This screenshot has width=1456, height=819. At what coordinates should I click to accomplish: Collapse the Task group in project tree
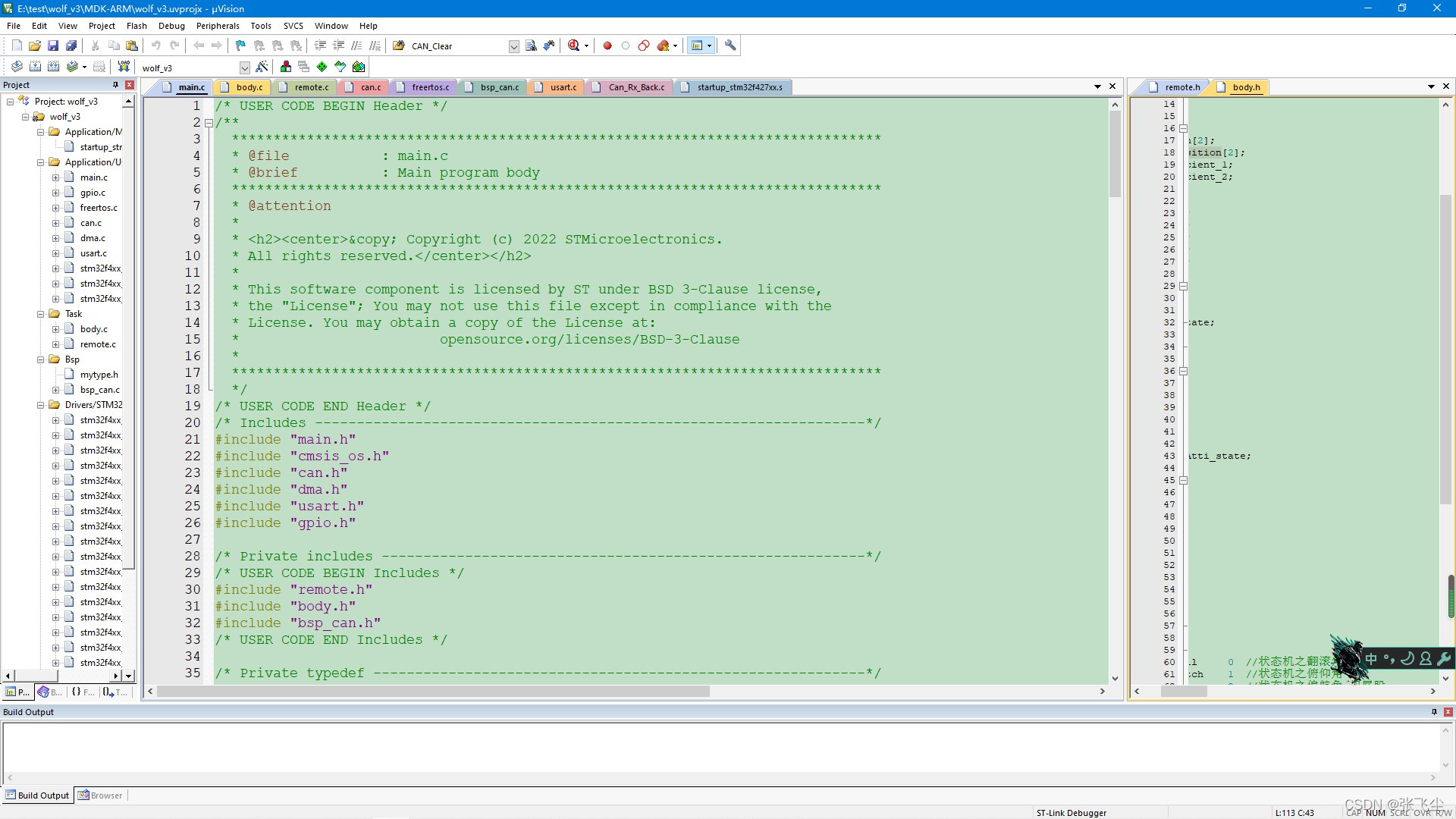tap(41, 314)
